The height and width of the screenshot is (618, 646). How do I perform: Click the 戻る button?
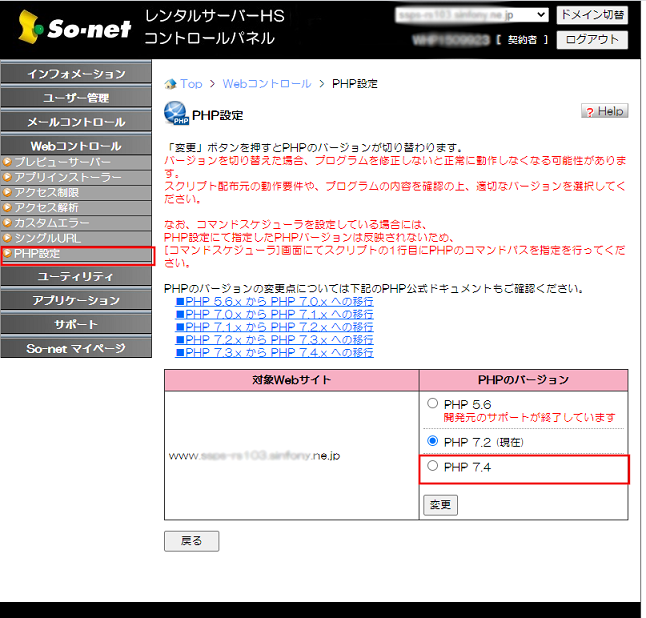[x=191, y=541]
